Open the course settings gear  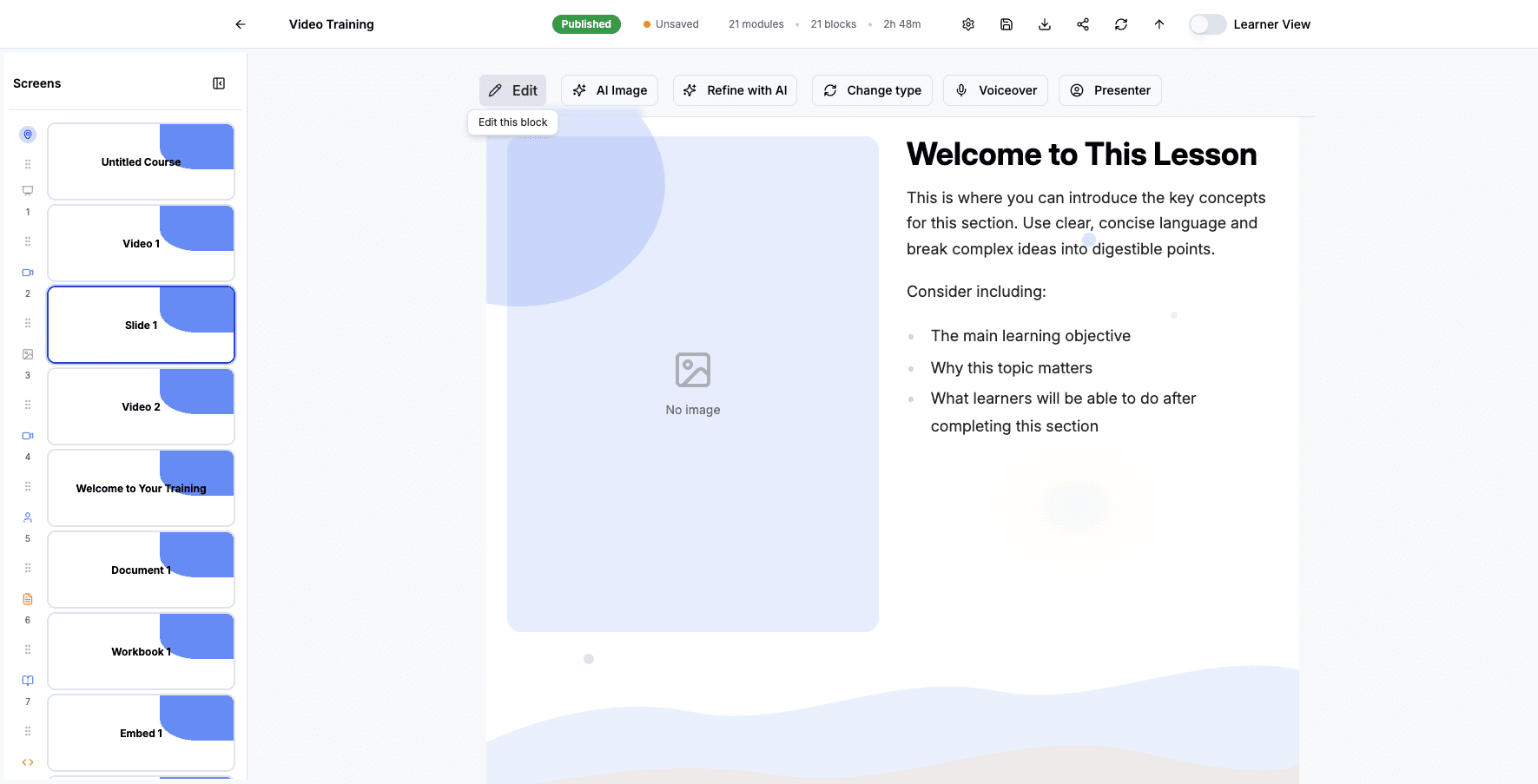tap(967, 23)
